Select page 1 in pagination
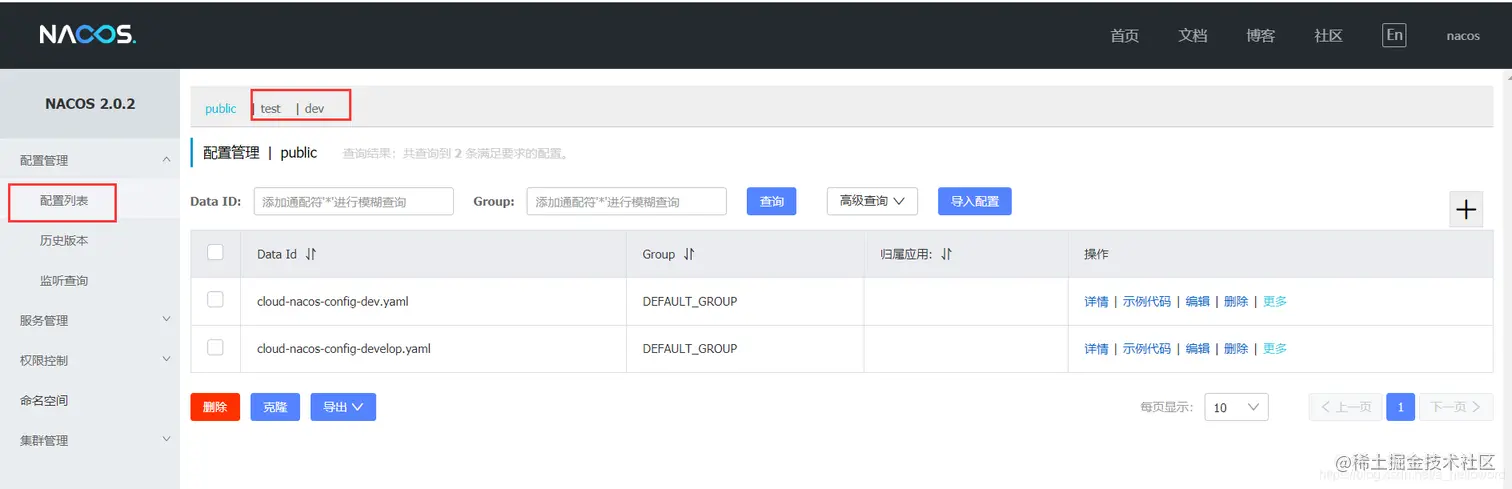Image resolution: width=1512 pixels, height=489 pixels. click(1401, 407)
